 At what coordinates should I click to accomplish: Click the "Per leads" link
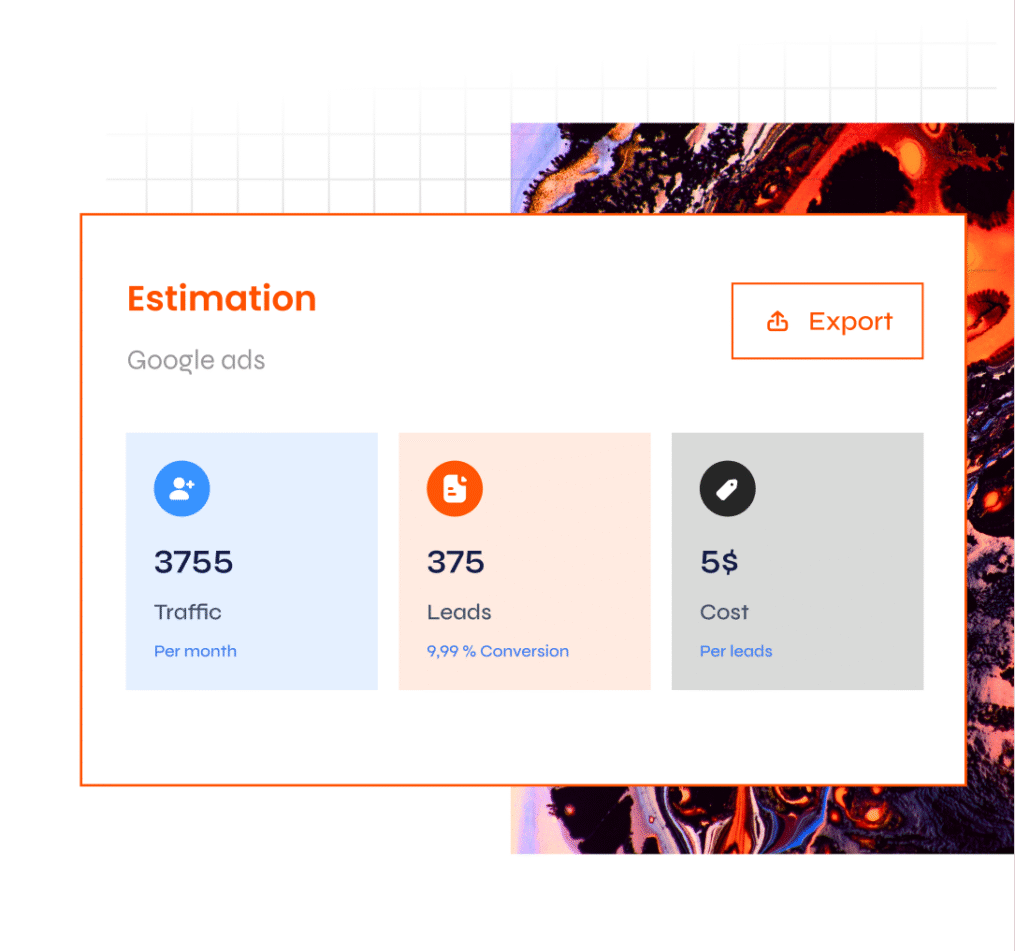pyautogui.click(x=736, y=651)
